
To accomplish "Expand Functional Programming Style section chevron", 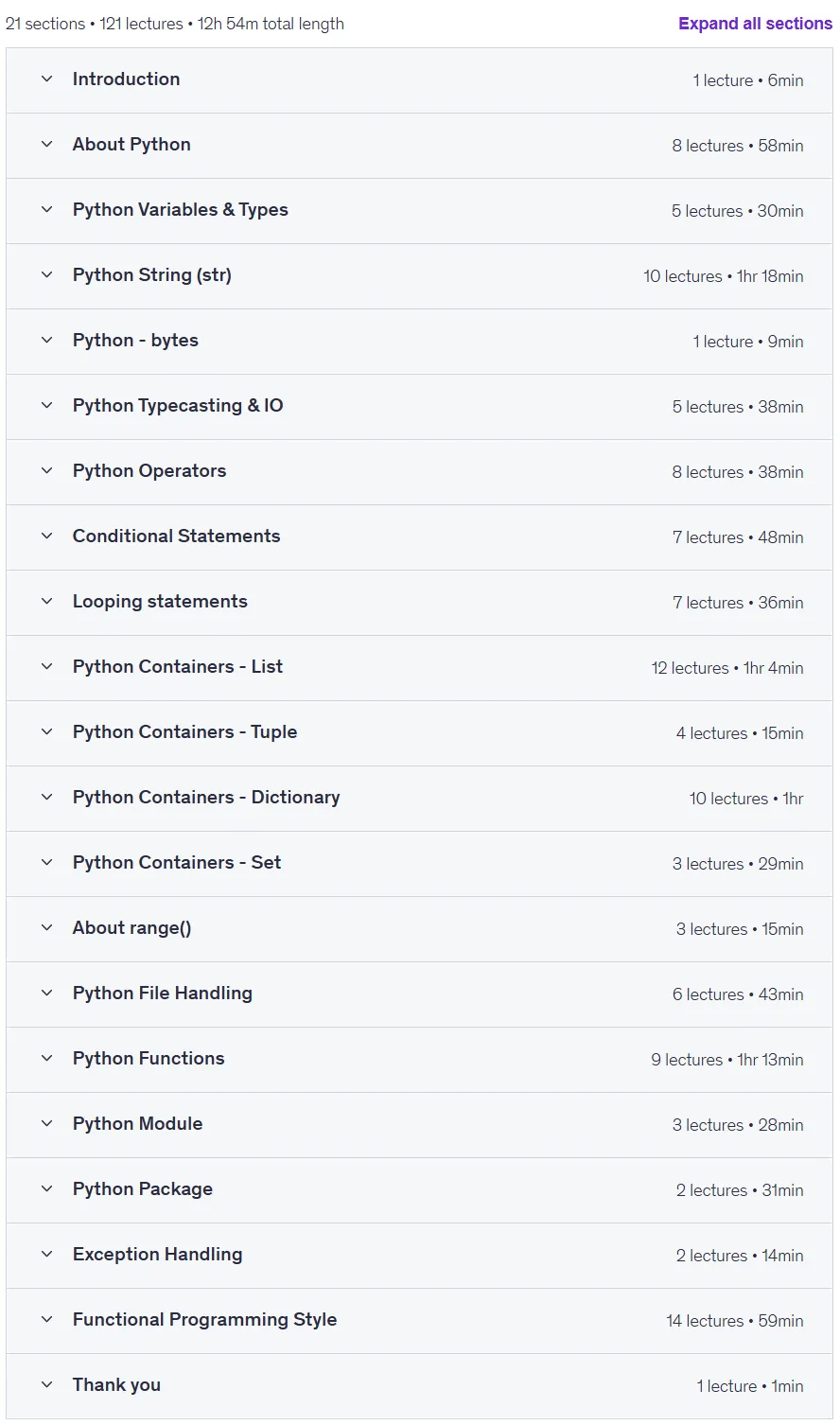I will click(46, 1320).
